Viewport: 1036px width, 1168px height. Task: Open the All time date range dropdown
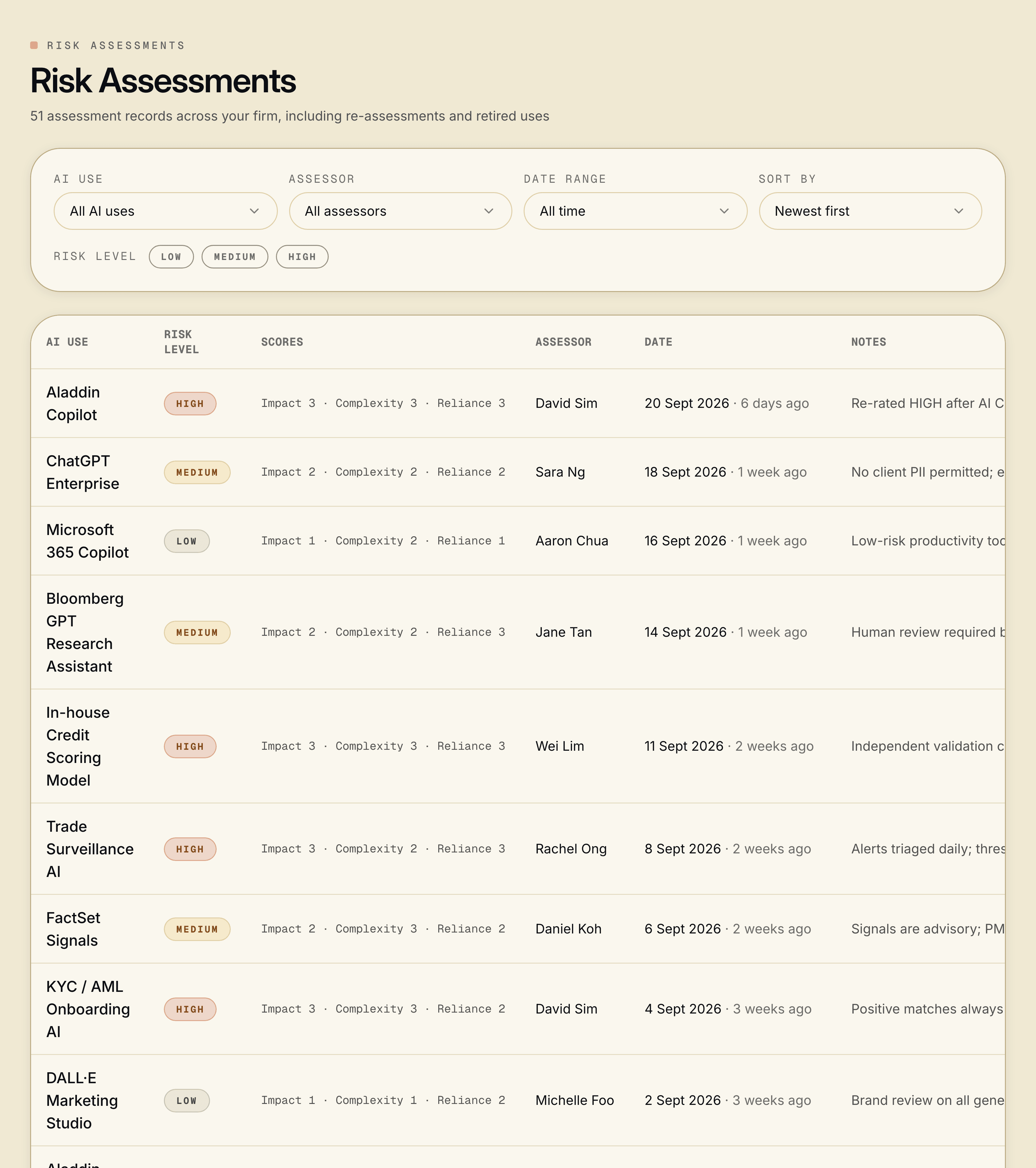tap(635, 211)
